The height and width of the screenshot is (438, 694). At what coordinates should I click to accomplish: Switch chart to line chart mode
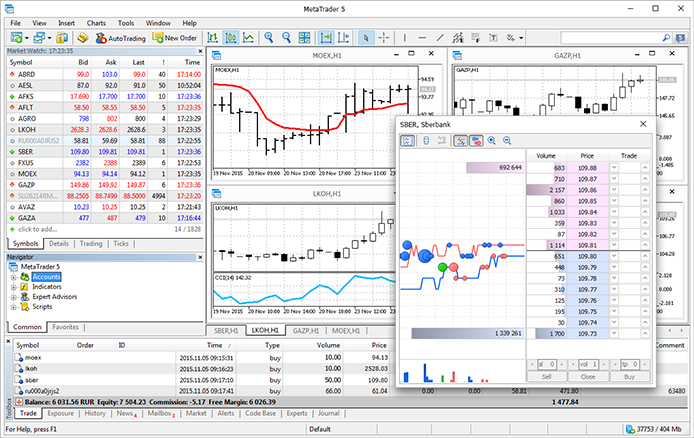point(248,38)
